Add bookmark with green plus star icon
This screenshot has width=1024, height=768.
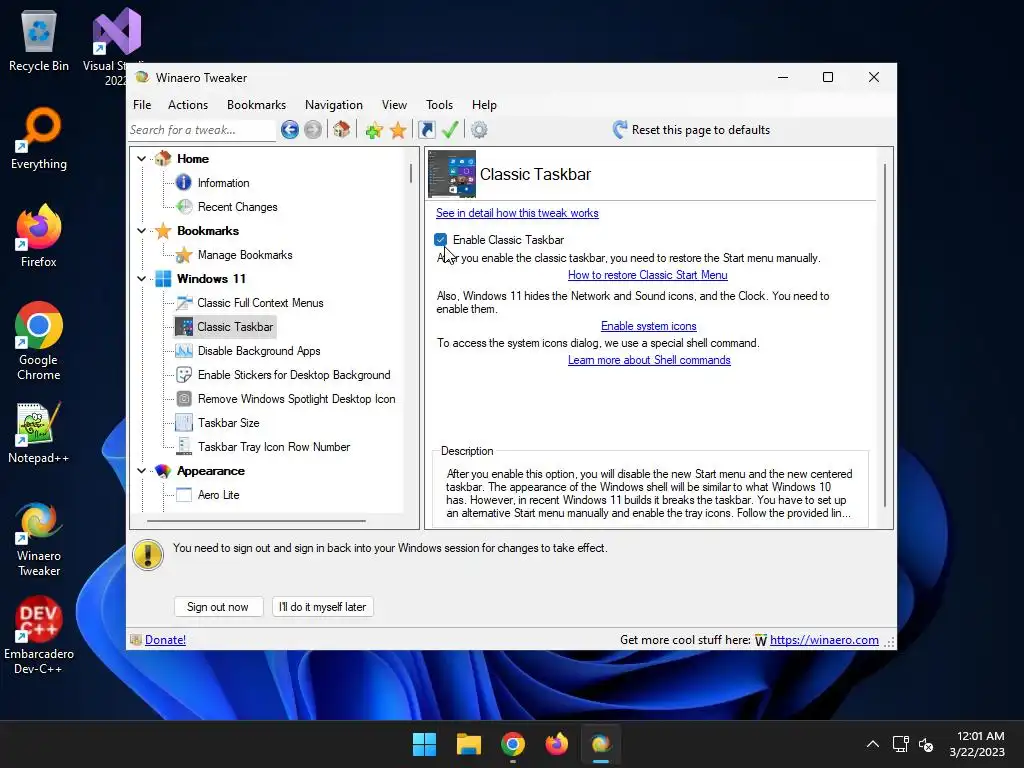374,130
